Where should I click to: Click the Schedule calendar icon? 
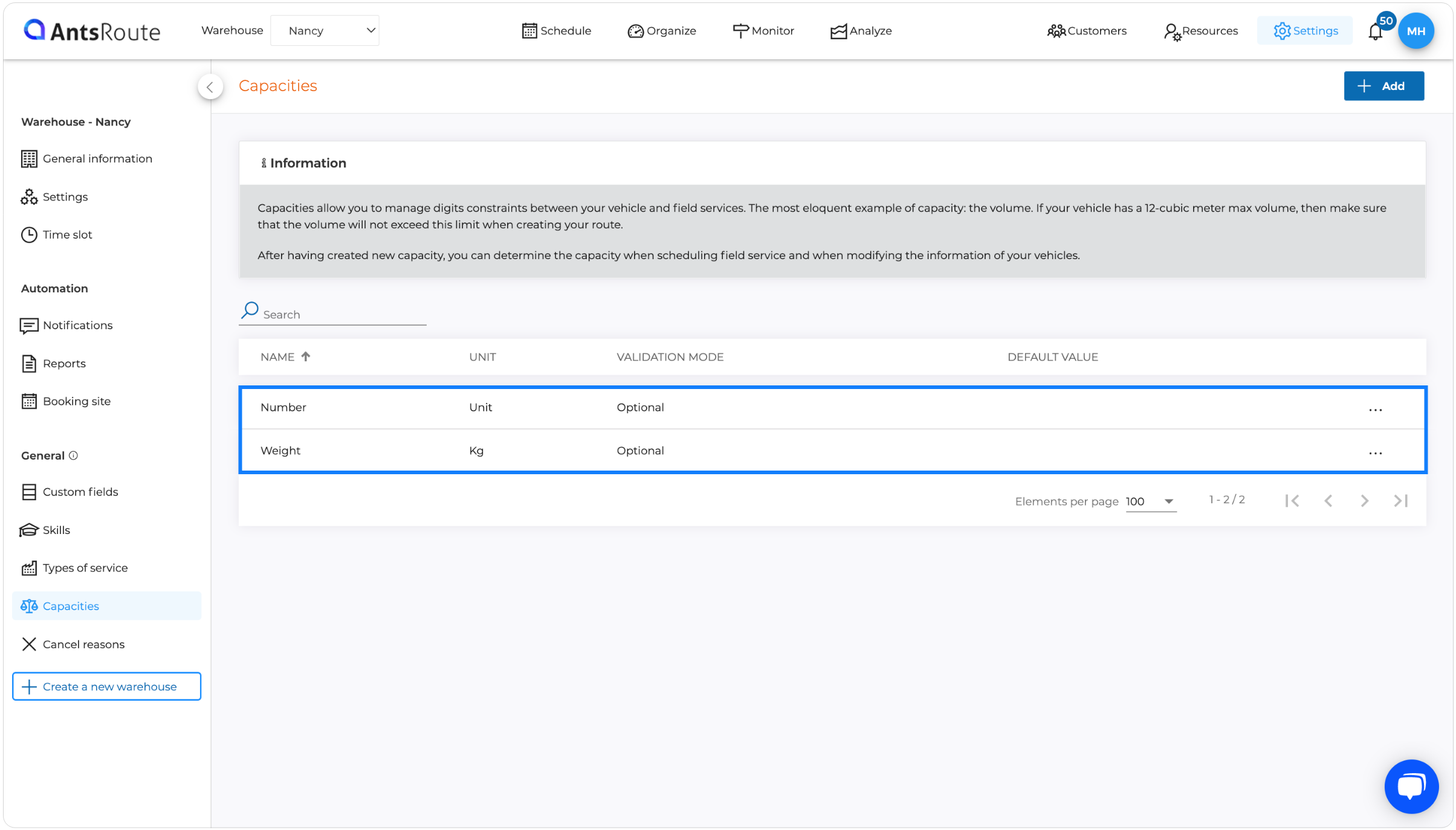pos(529,31)
